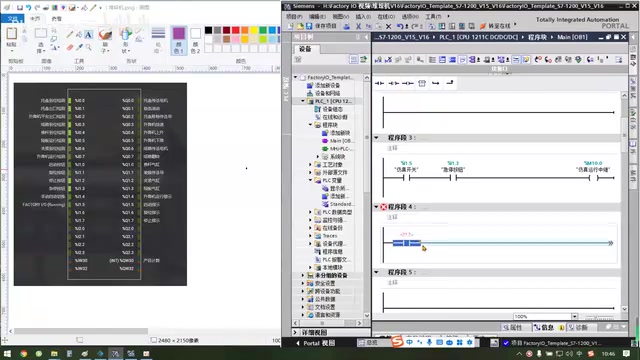Click the Delete X icon in TIA toolbar
The height and width of the screenshot is (360, 640).
tap(389, 26)
